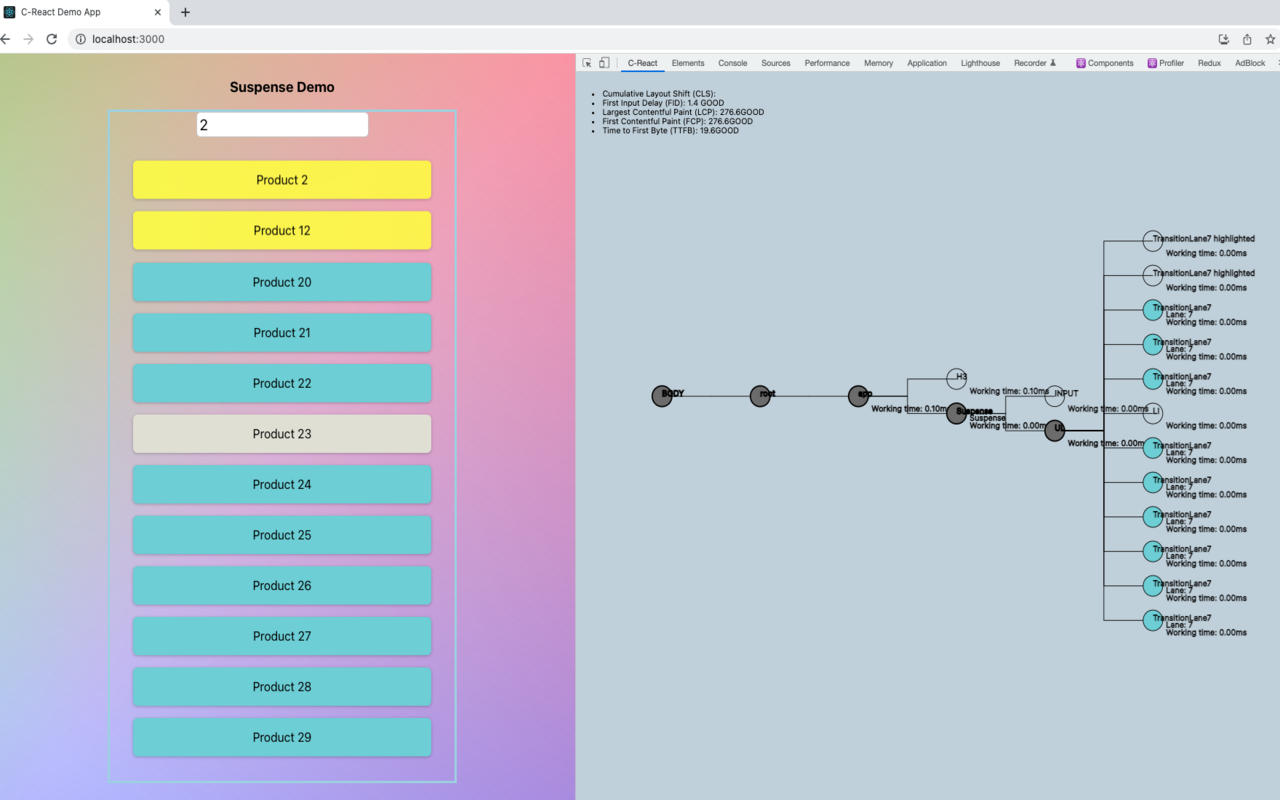
Task: Open the Memory tab
Action: [x=879, y=63]
